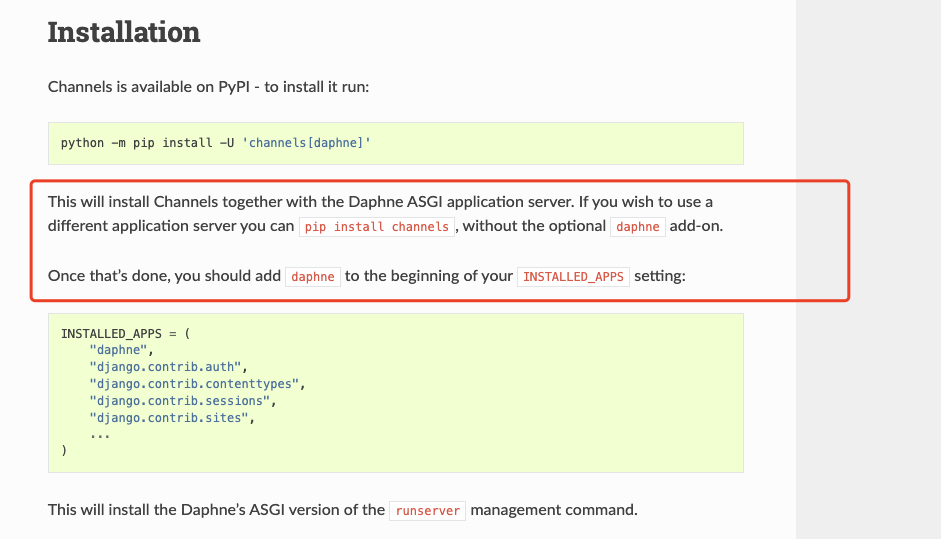The width and height of the screenshot is (941, 539).
Task: Click the 'pip install channels' inline code
Action: click(377, 227)
